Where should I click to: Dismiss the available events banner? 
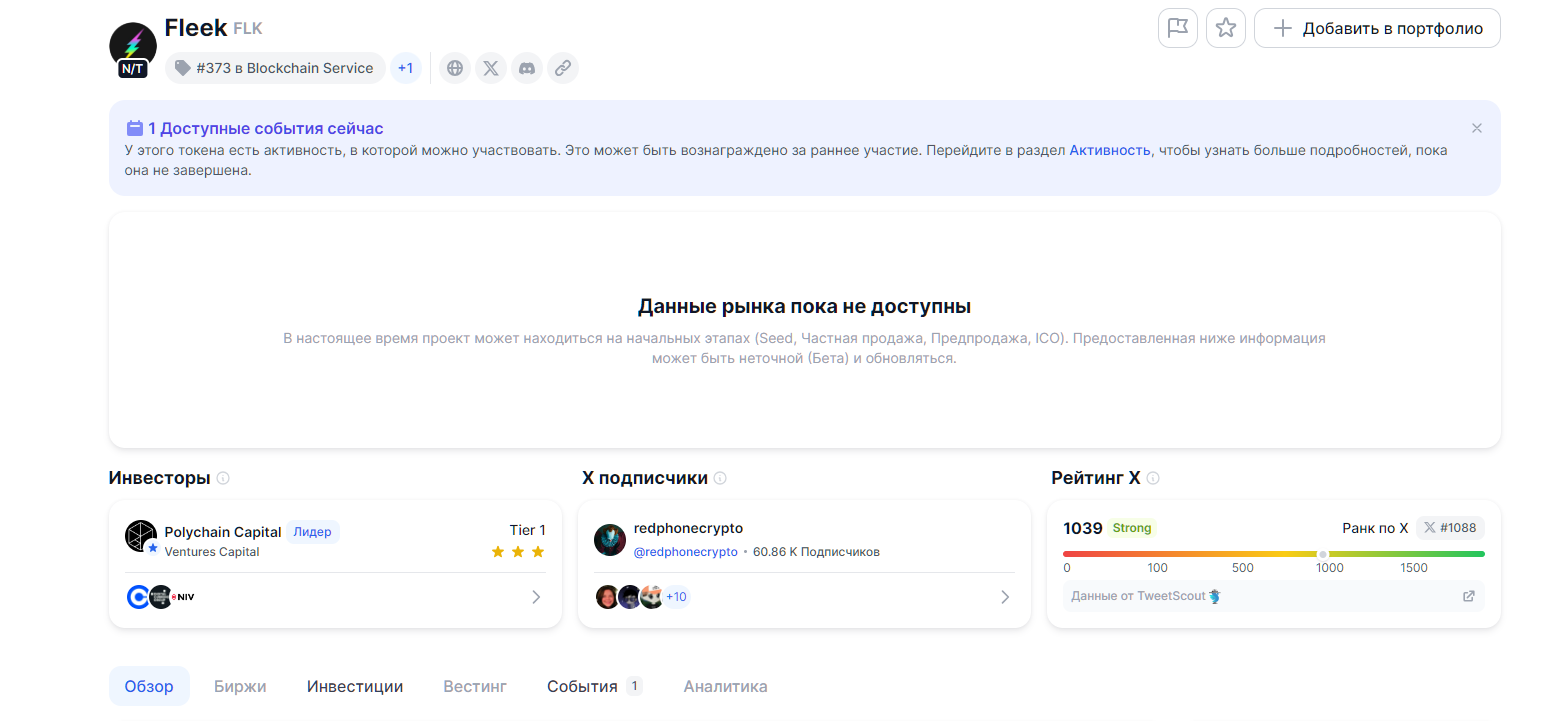(x=1477, y=128)
